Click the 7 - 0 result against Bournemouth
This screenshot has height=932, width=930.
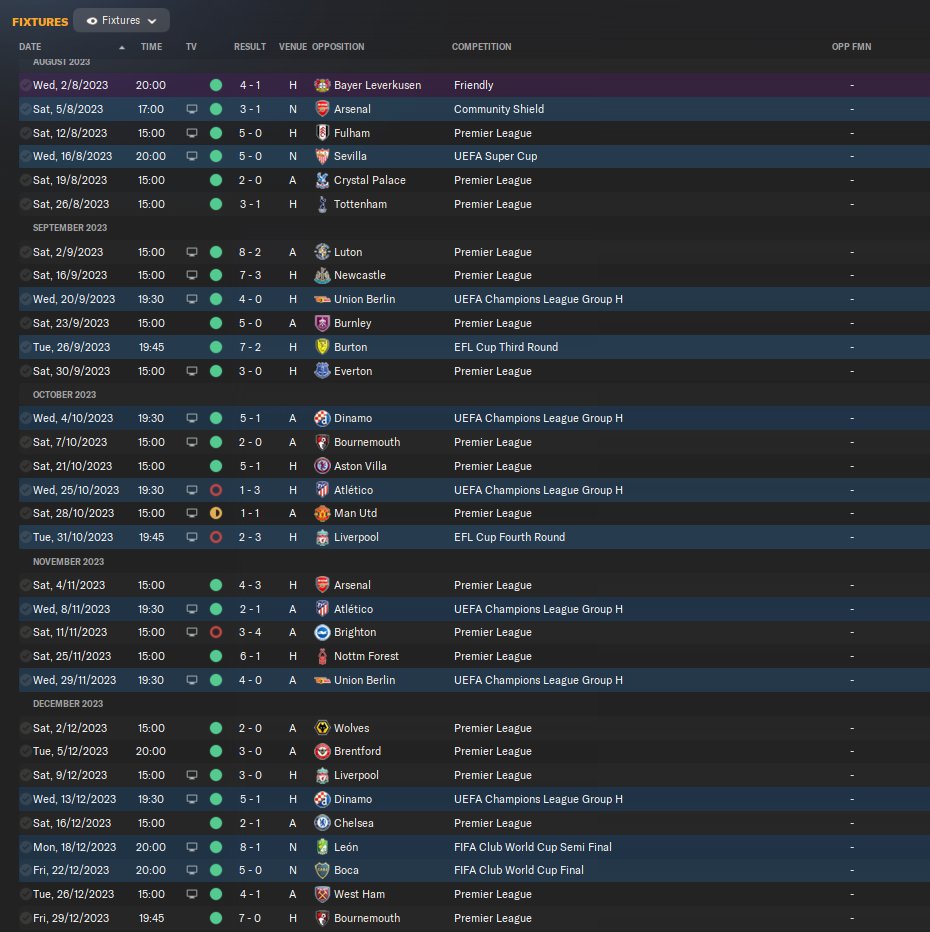tap(250, 918)
